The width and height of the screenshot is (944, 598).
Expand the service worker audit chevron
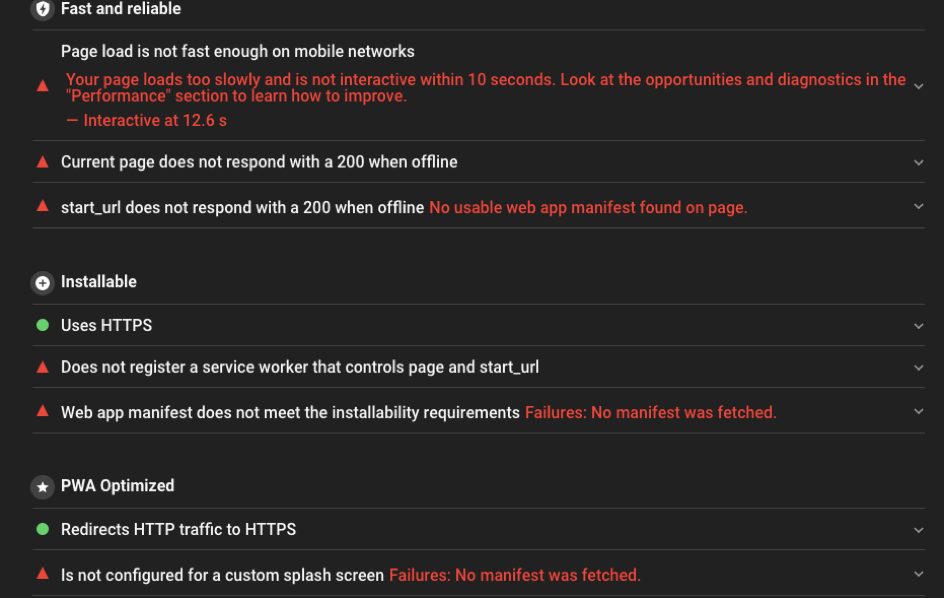point(918,367)
